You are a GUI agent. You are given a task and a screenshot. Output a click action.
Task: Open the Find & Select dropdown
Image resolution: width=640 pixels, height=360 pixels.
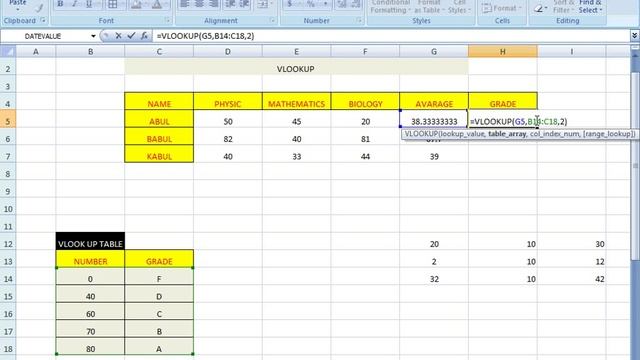click(590, 7)
